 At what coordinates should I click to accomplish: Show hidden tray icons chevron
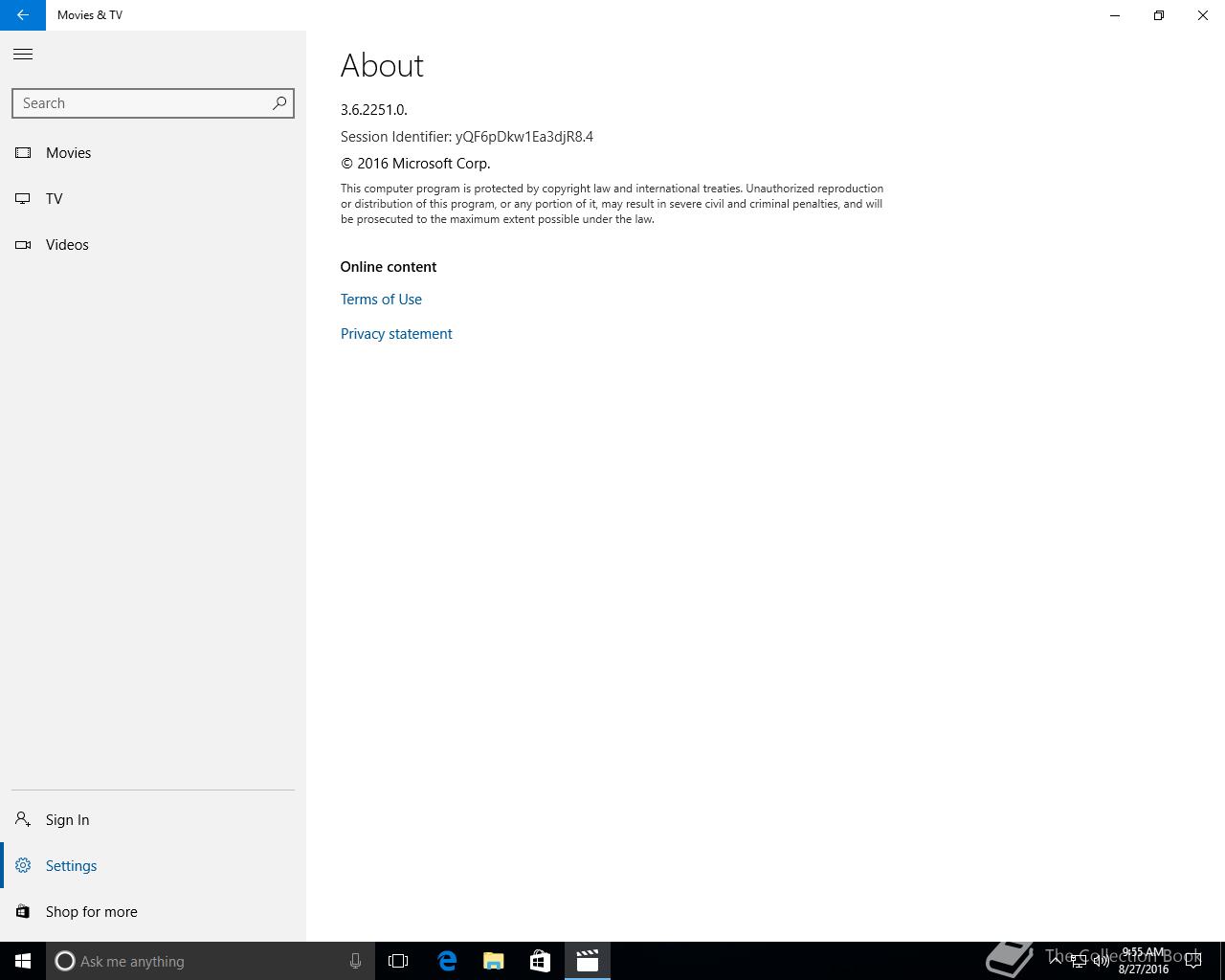1056,961
